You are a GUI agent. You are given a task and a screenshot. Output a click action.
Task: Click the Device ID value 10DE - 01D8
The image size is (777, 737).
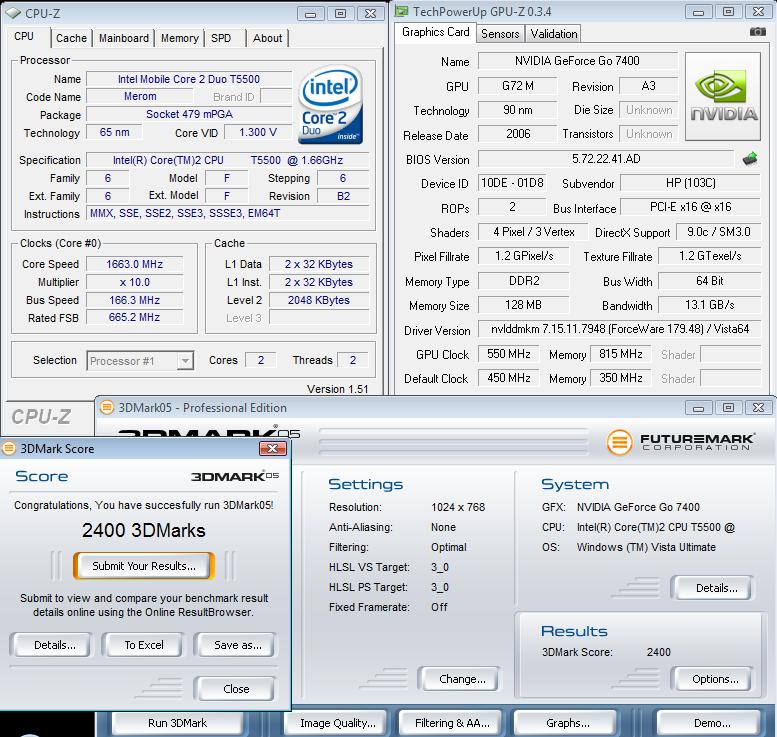point(512,183)
